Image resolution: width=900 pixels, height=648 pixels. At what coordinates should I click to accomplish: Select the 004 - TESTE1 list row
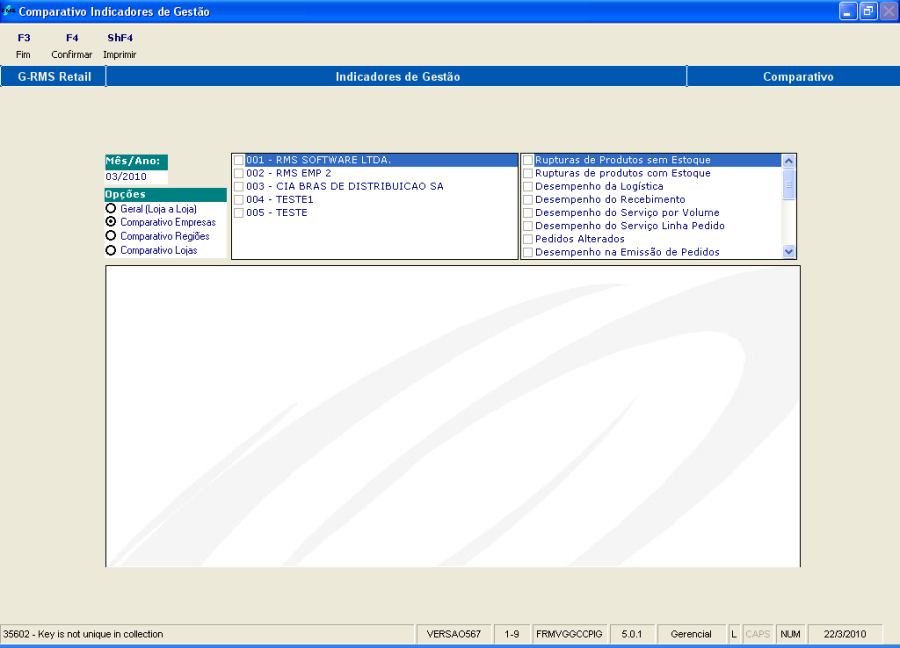375,200
